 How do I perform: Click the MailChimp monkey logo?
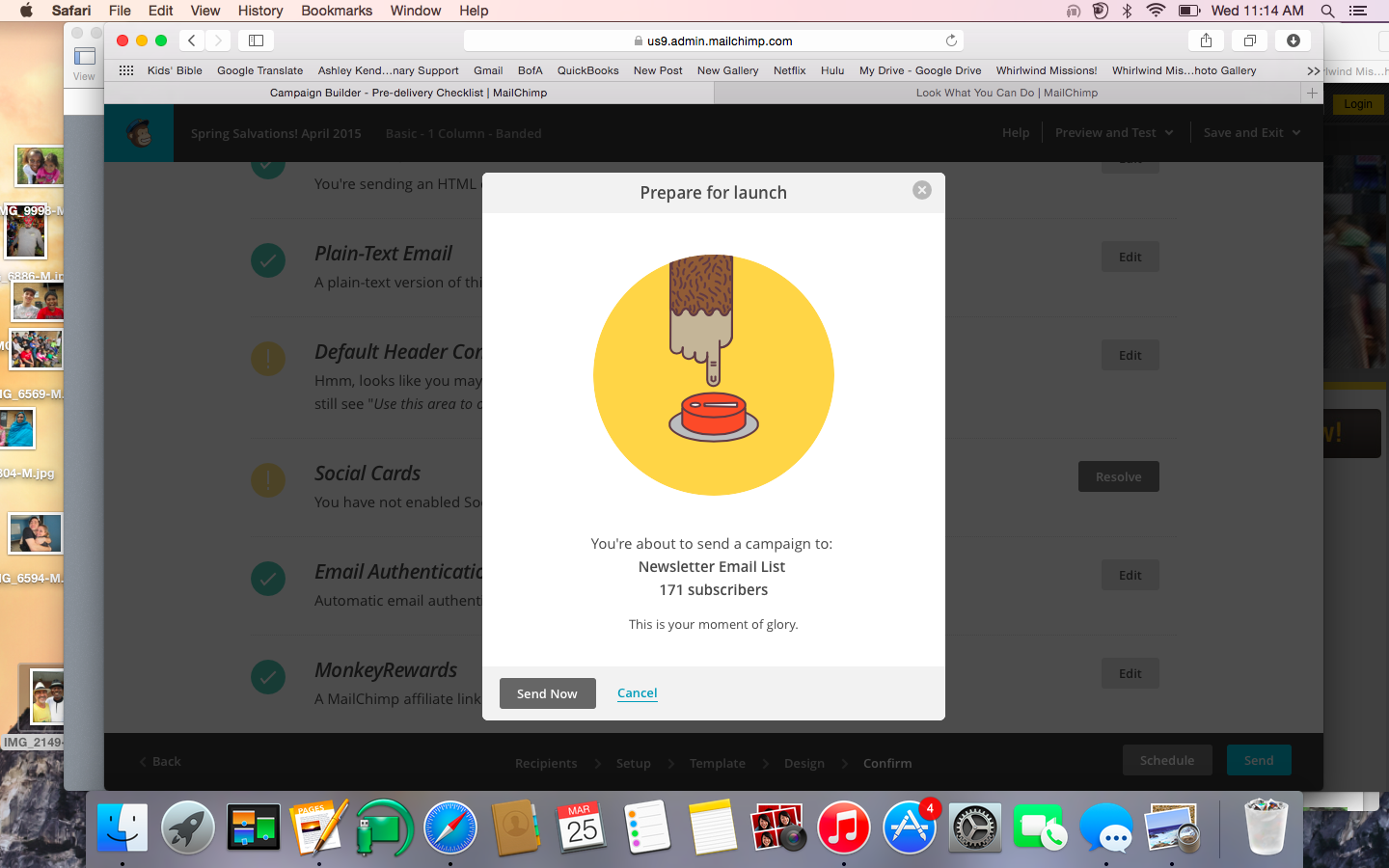[x=140, y=133]
